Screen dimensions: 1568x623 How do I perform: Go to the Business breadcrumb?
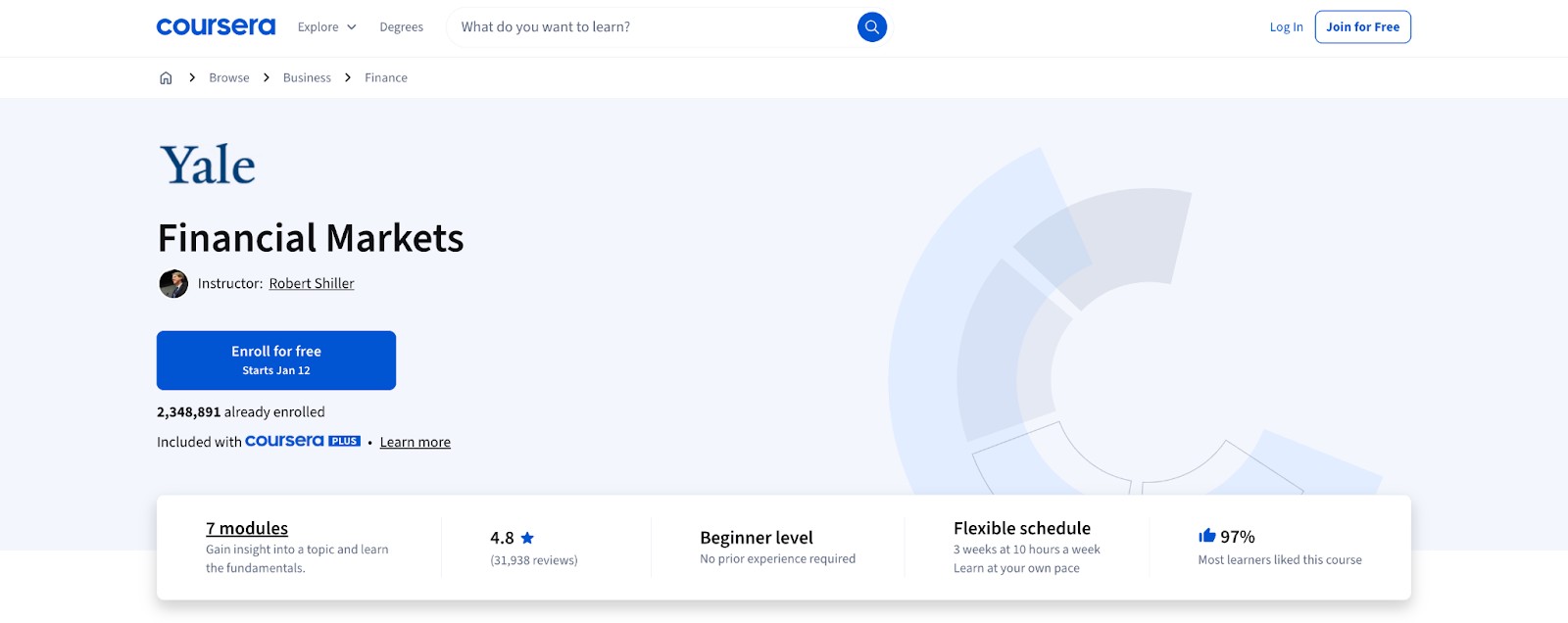click(x=307, y=77)
